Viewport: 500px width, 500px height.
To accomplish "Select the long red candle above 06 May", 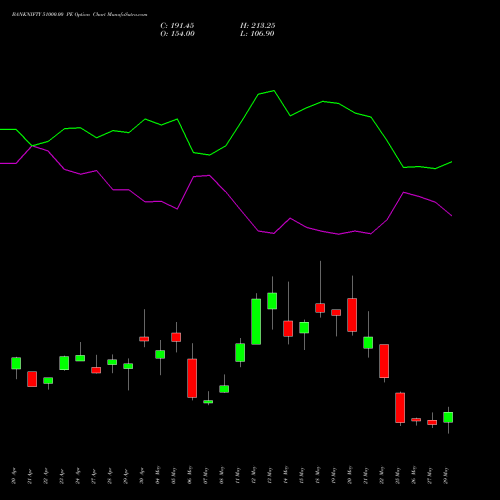I will (x=192, y=378).
